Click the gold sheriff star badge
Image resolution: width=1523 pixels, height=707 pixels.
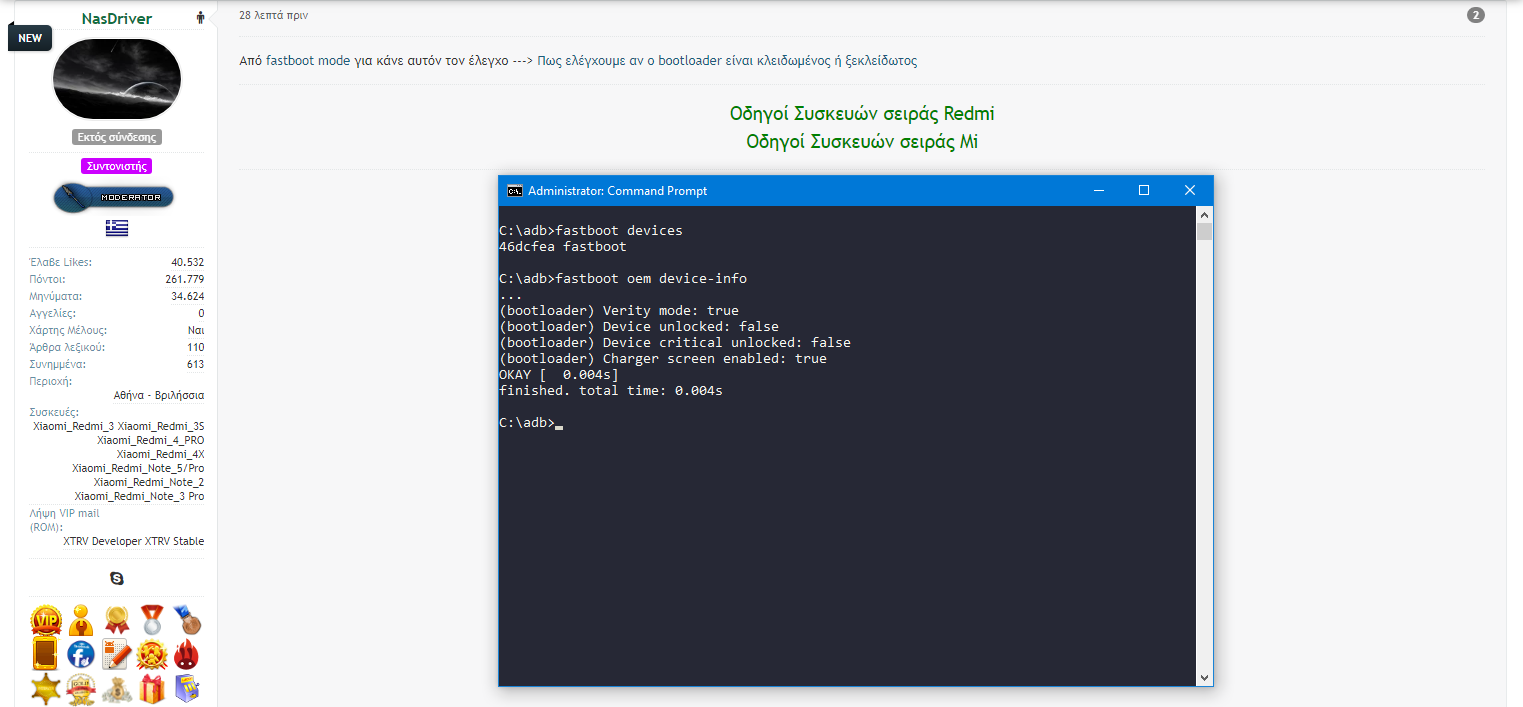tap(46, 689)
